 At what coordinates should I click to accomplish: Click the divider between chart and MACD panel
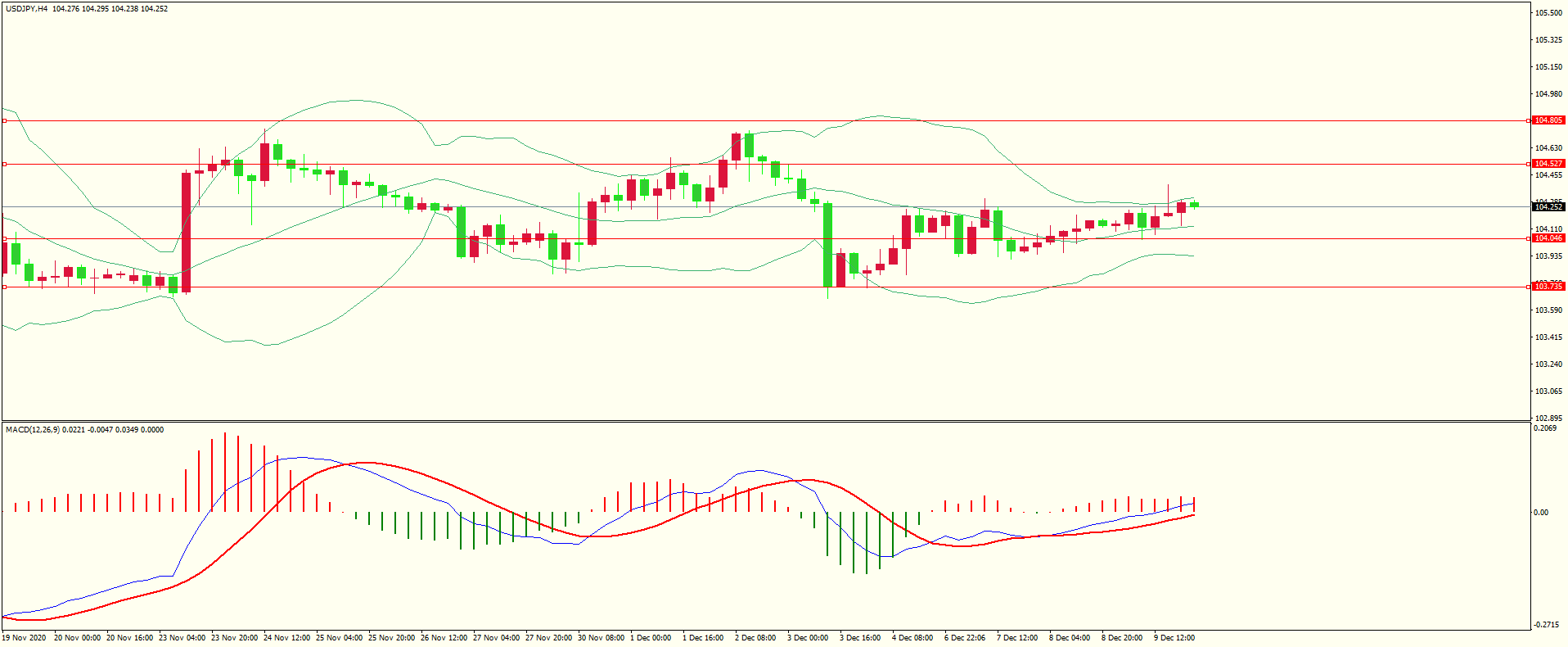[x=765, y=421]
